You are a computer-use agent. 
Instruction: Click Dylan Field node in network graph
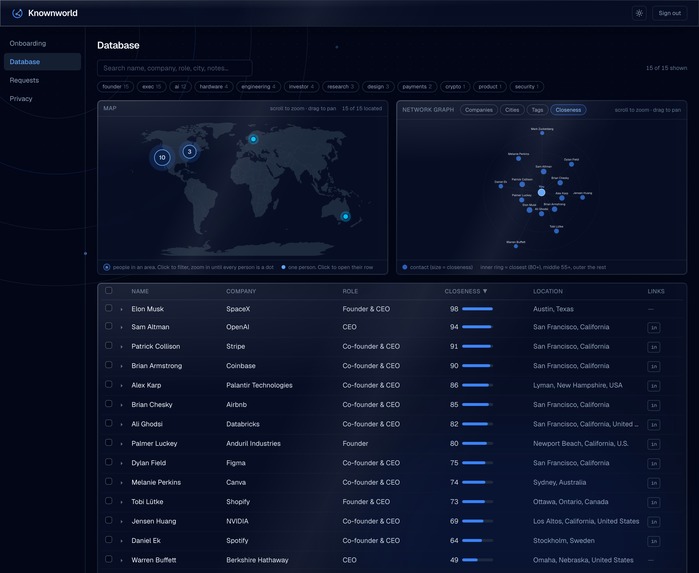coord(572,164)
